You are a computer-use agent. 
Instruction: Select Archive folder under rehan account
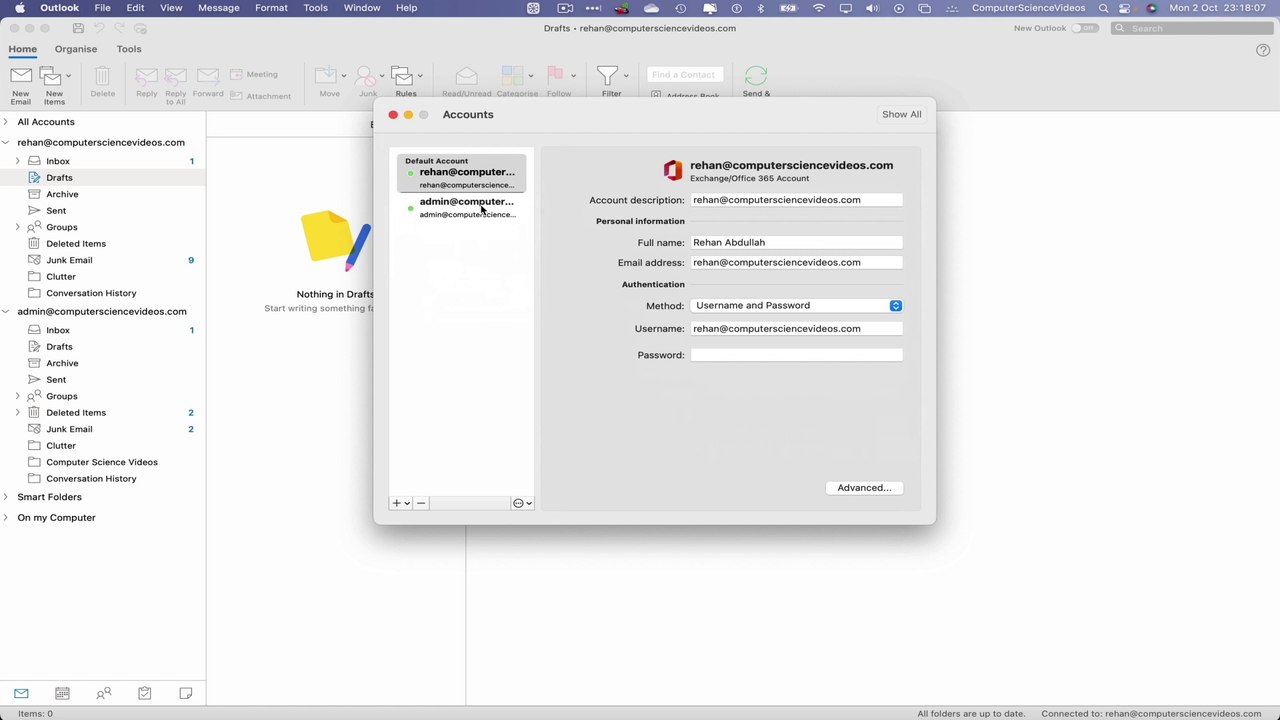click(103, 194)
